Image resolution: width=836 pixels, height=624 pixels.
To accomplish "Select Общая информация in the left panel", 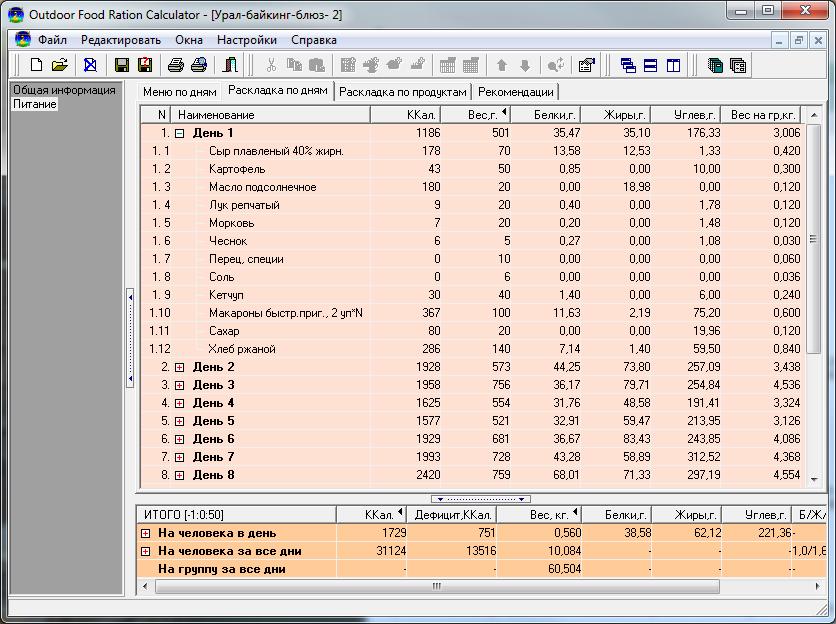I will 65,90.
